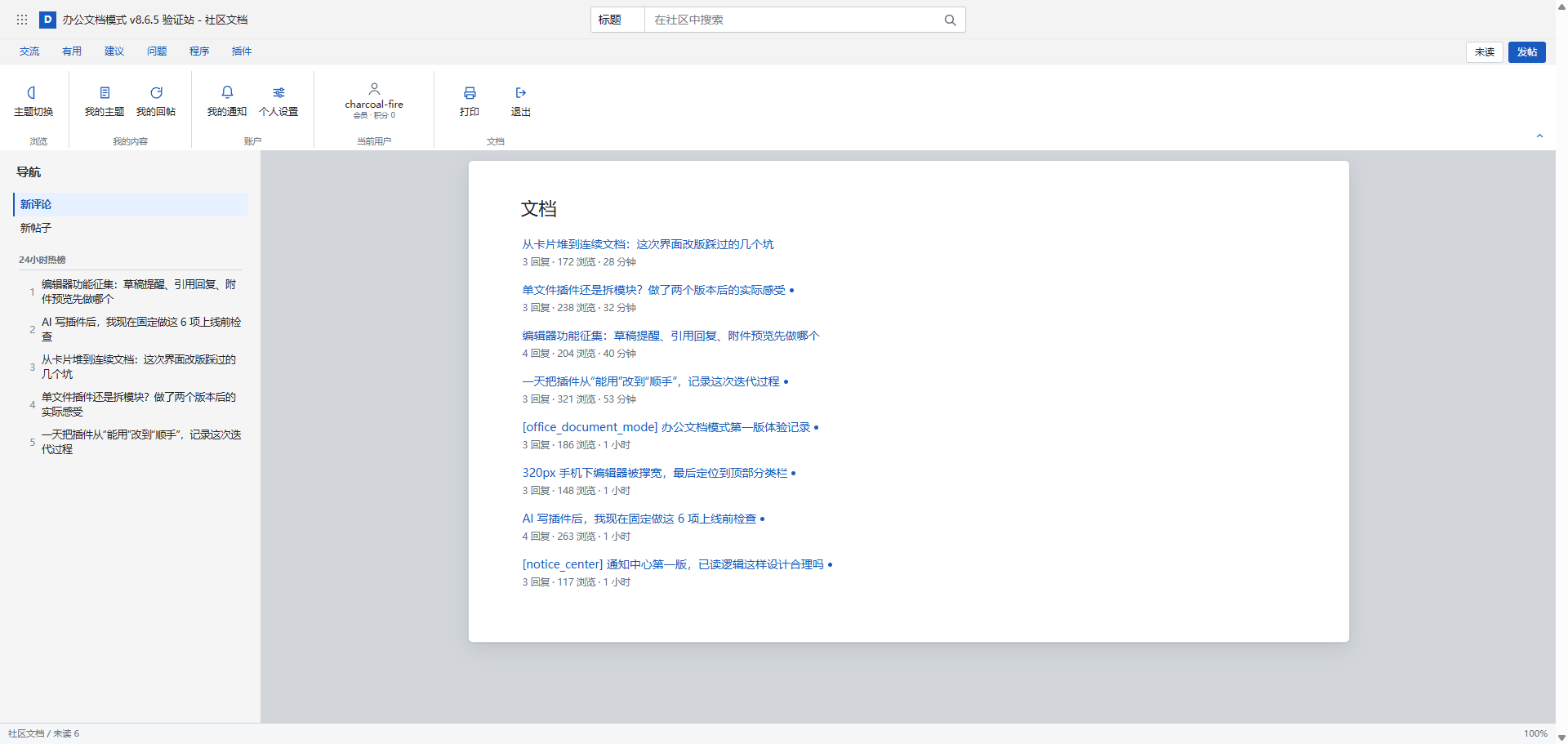This screenshot has height=744, width=1568.
Task: Click the 100% zoom indicator
Action: tap(1535, 733)
